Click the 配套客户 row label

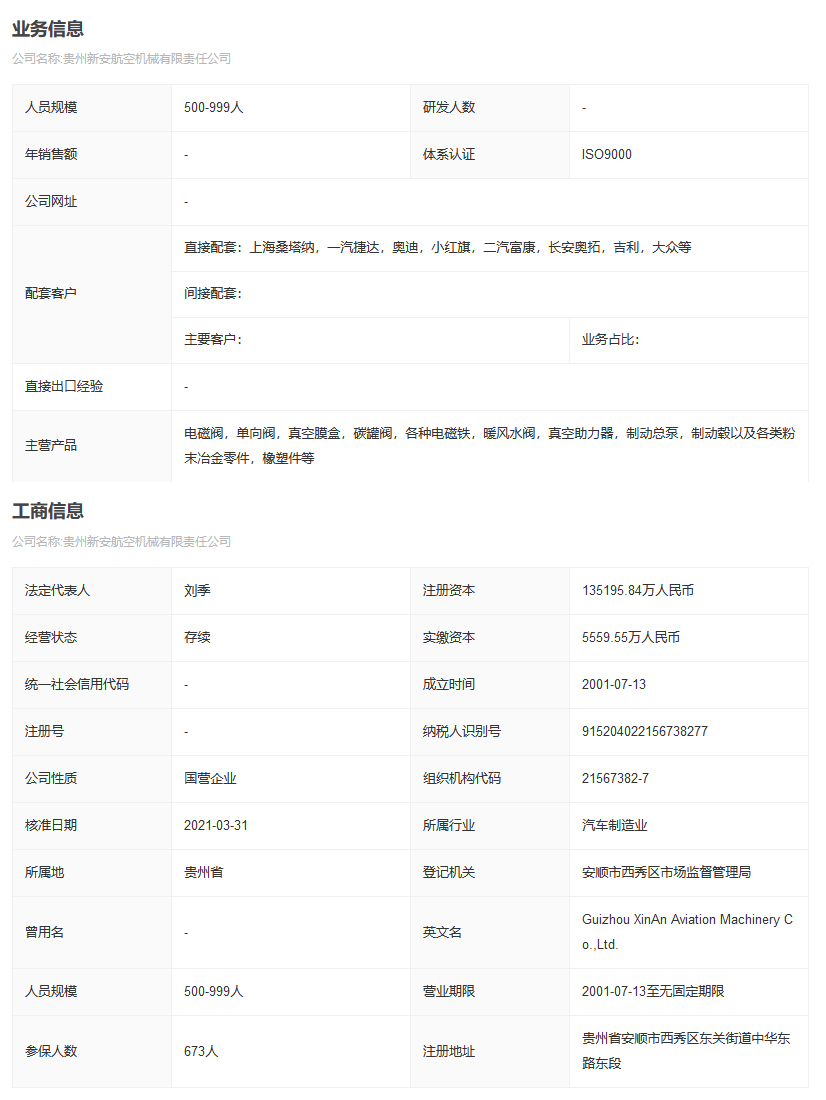coord(51,294)
